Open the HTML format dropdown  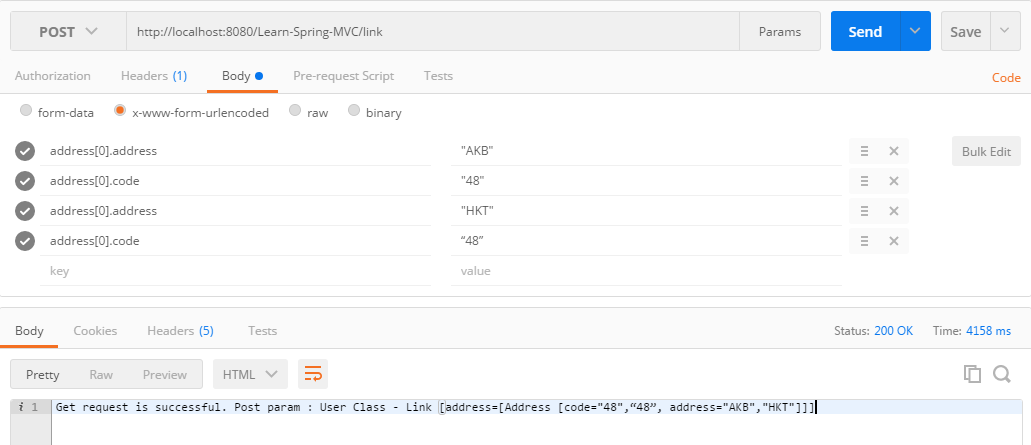point(250,374)
